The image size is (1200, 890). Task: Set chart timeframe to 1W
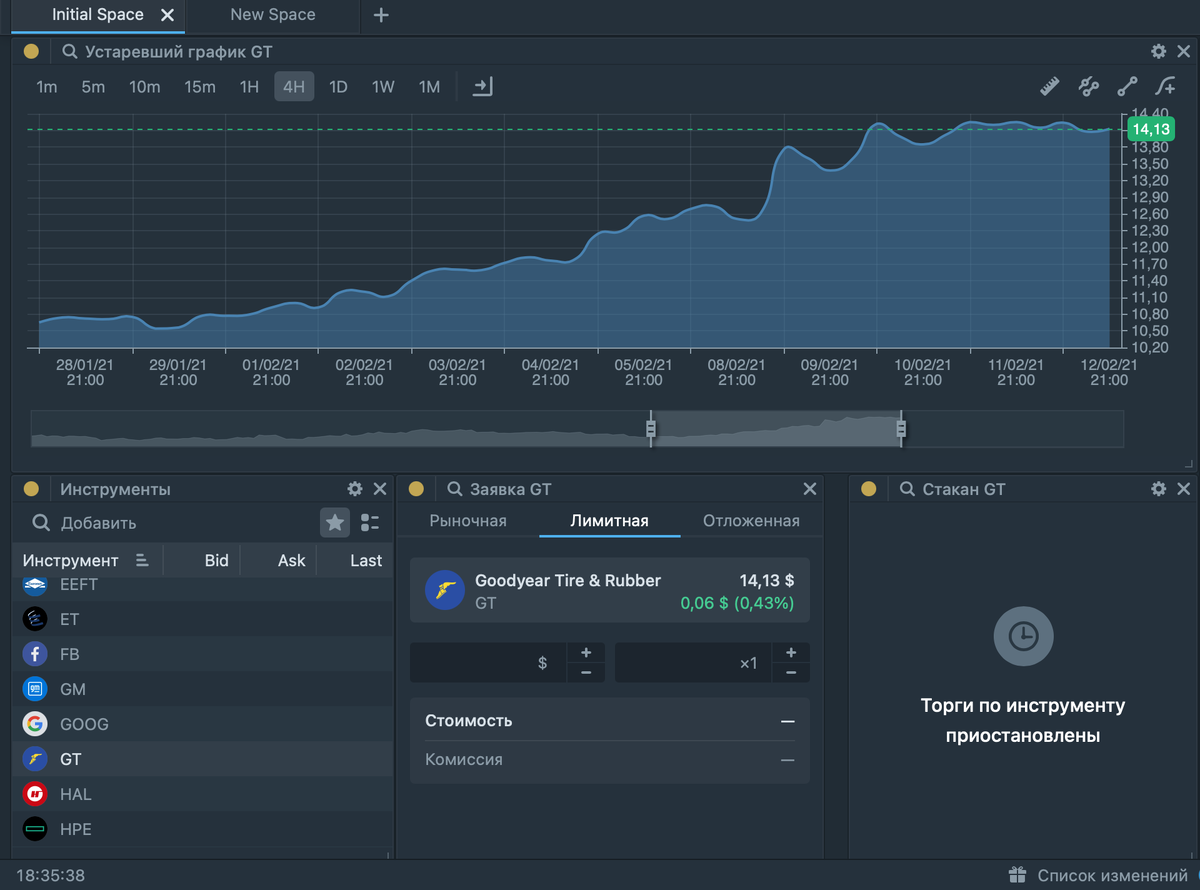pyautogui.click(x=383, y=87)
